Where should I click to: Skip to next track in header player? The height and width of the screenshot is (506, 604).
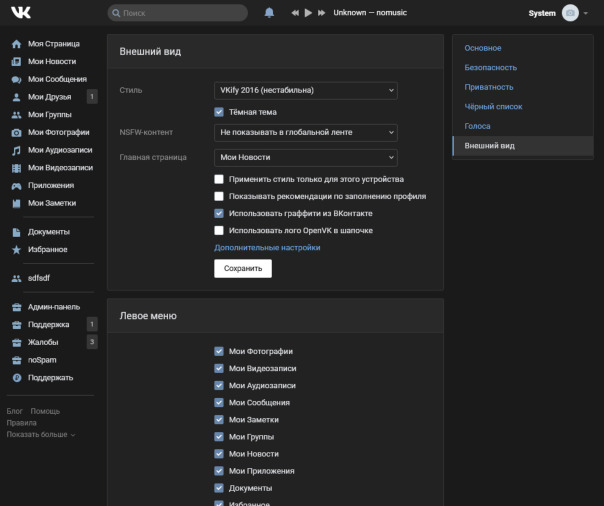pos(322,13)
